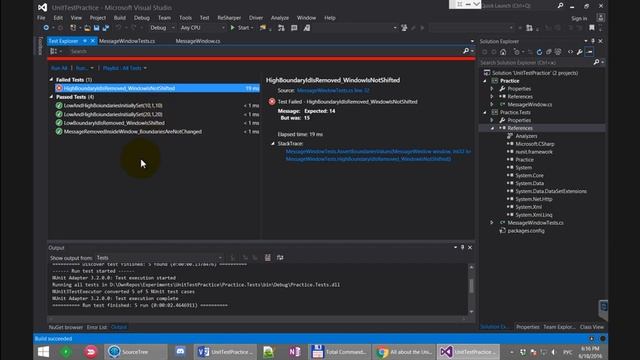640x360 pixels.
Task: Open the Show output from Tests dropdown
Action: [160, 258]
